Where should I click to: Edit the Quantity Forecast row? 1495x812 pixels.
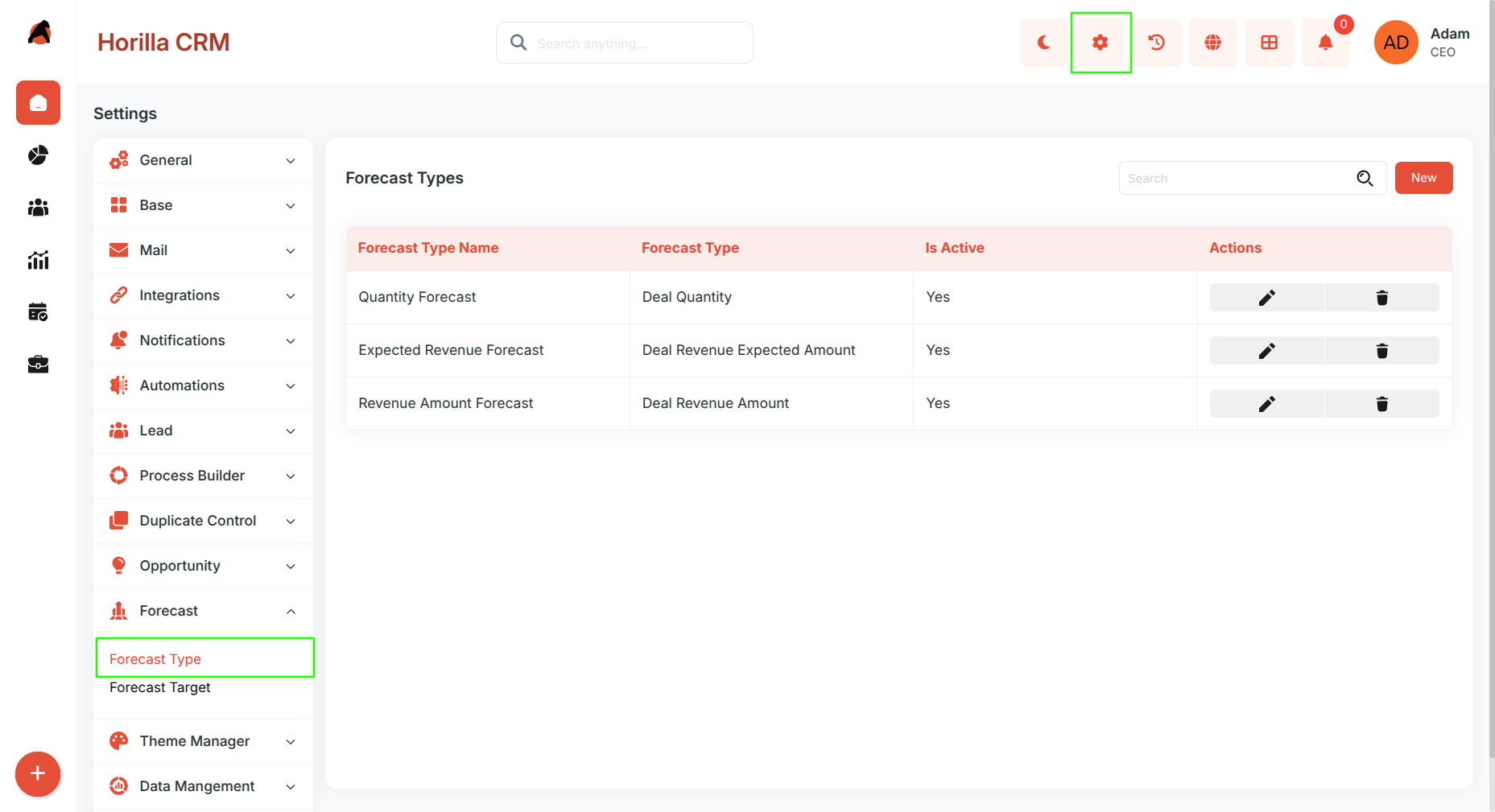(1267, 298)
